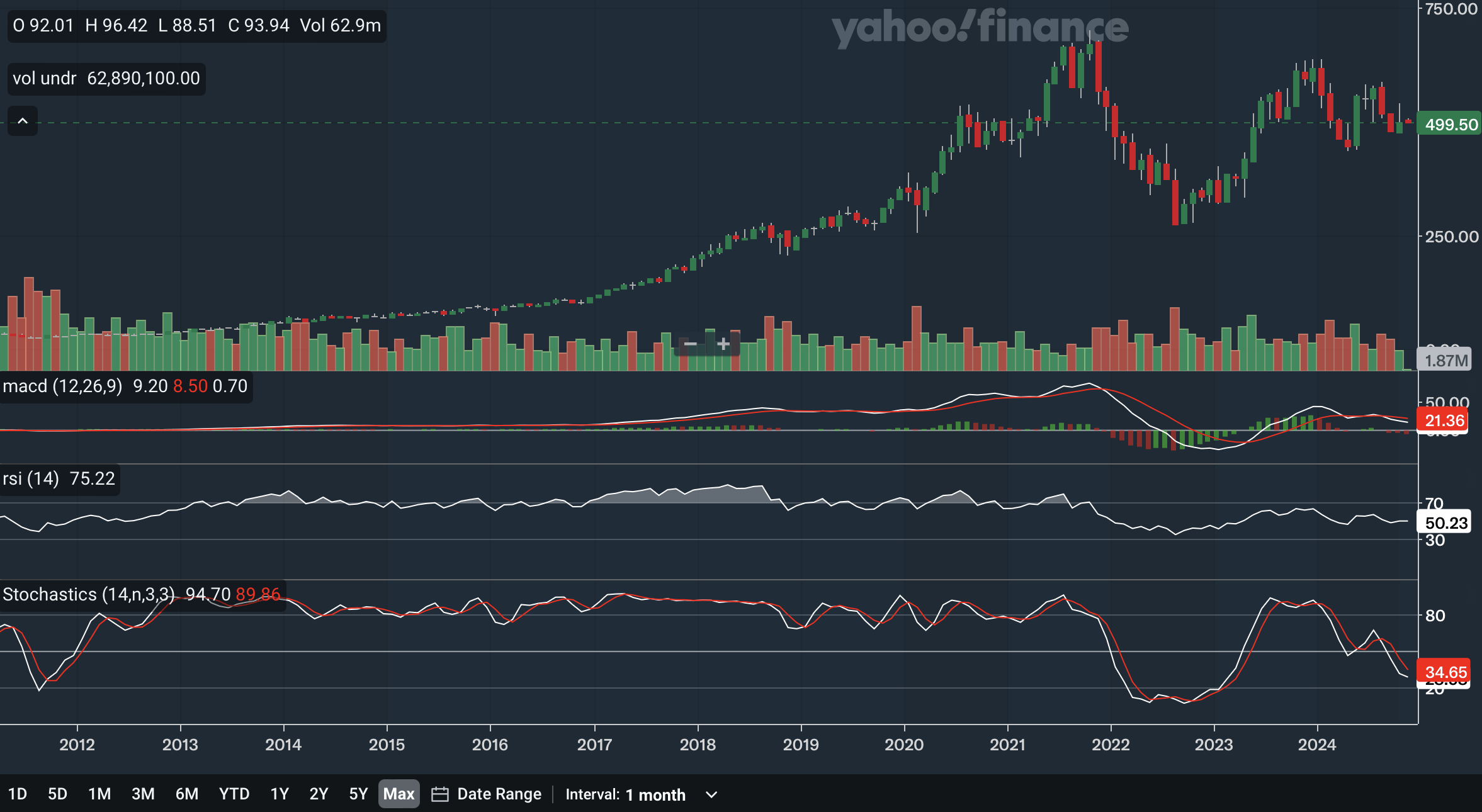The height and width of the screenshot is (812, 1482).
Task: Click the Interval dropdown arrow
Action: [x=711, y=794]
